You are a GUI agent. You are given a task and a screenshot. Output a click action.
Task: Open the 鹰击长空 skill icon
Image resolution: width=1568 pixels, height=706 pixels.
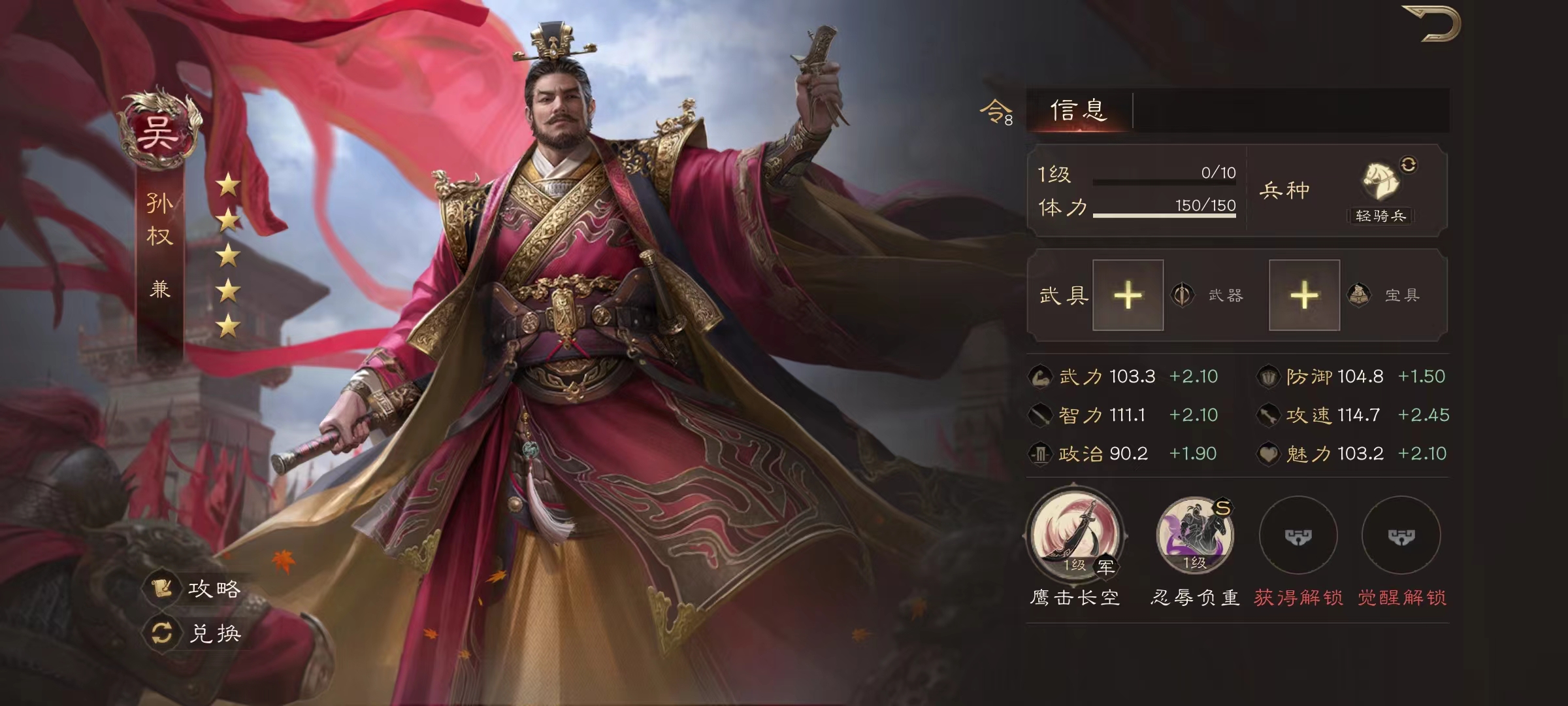[1075, 533]
